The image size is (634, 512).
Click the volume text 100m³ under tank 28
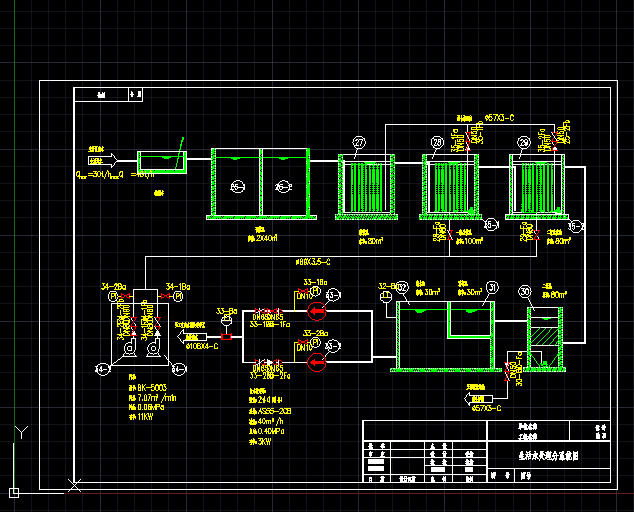coord(473,241)
